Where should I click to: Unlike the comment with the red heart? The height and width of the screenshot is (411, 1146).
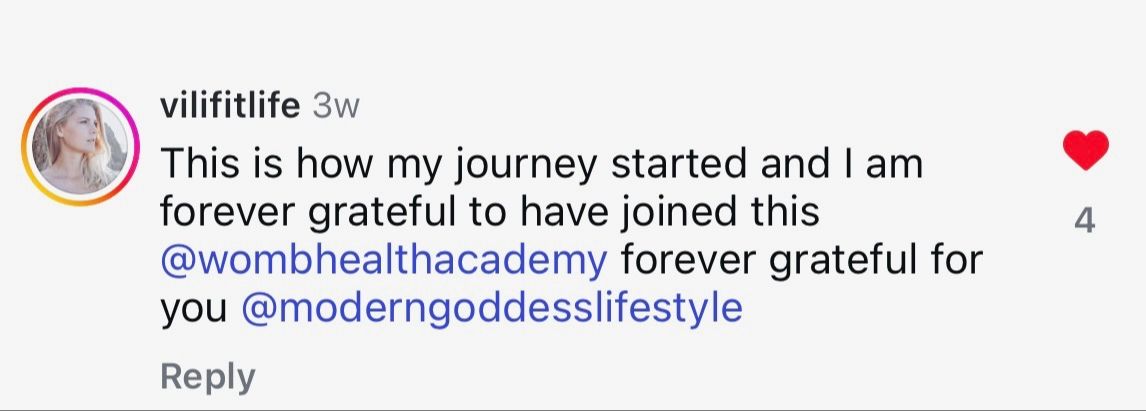pos(1085,151)
